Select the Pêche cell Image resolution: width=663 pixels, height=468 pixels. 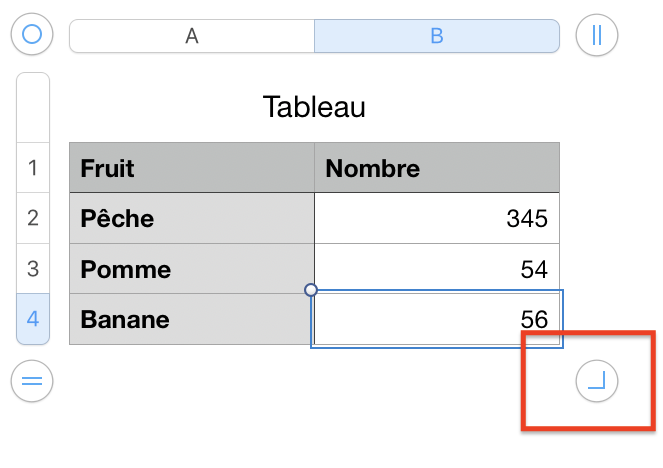[x=191, y=218]
